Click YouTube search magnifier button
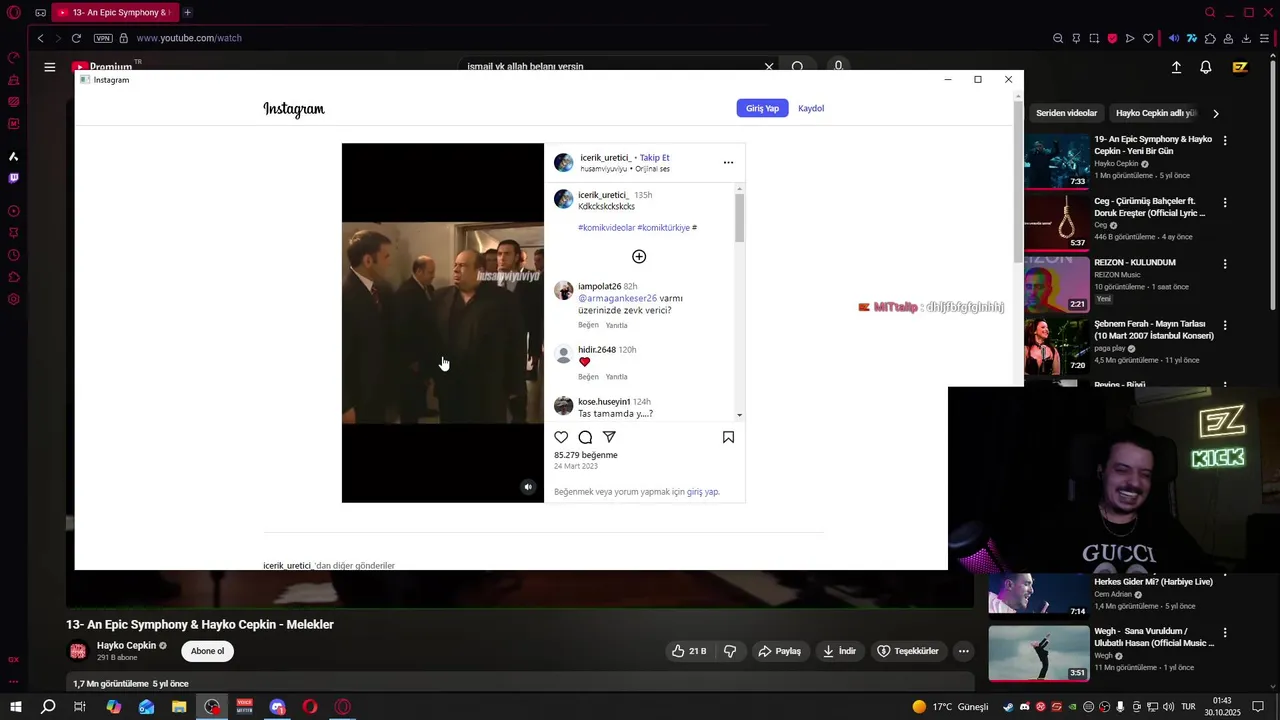The image size is (1280, 720). [797, 66]
